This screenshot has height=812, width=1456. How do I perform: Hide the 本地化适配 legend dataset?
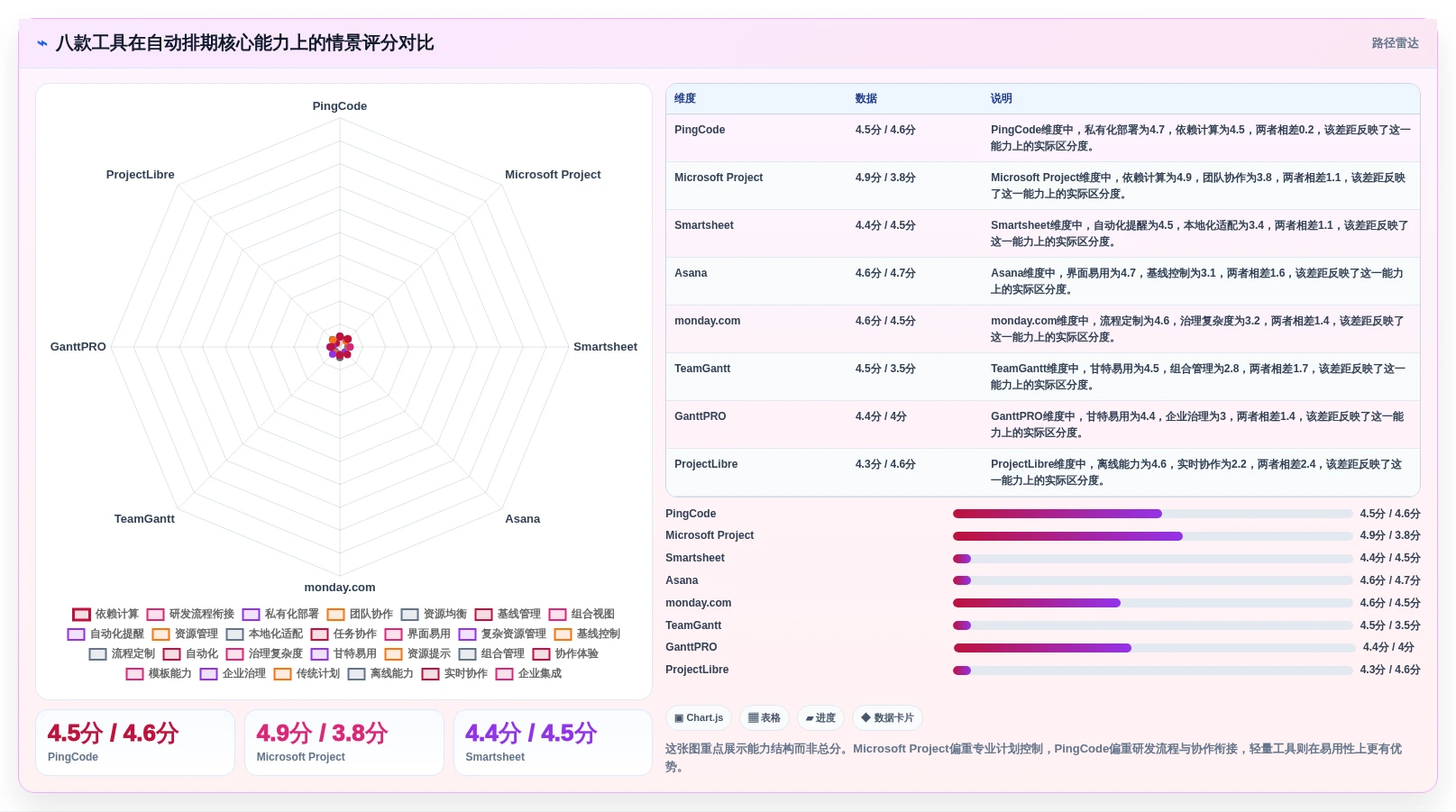pyautogui.click(x=264, y=634)
